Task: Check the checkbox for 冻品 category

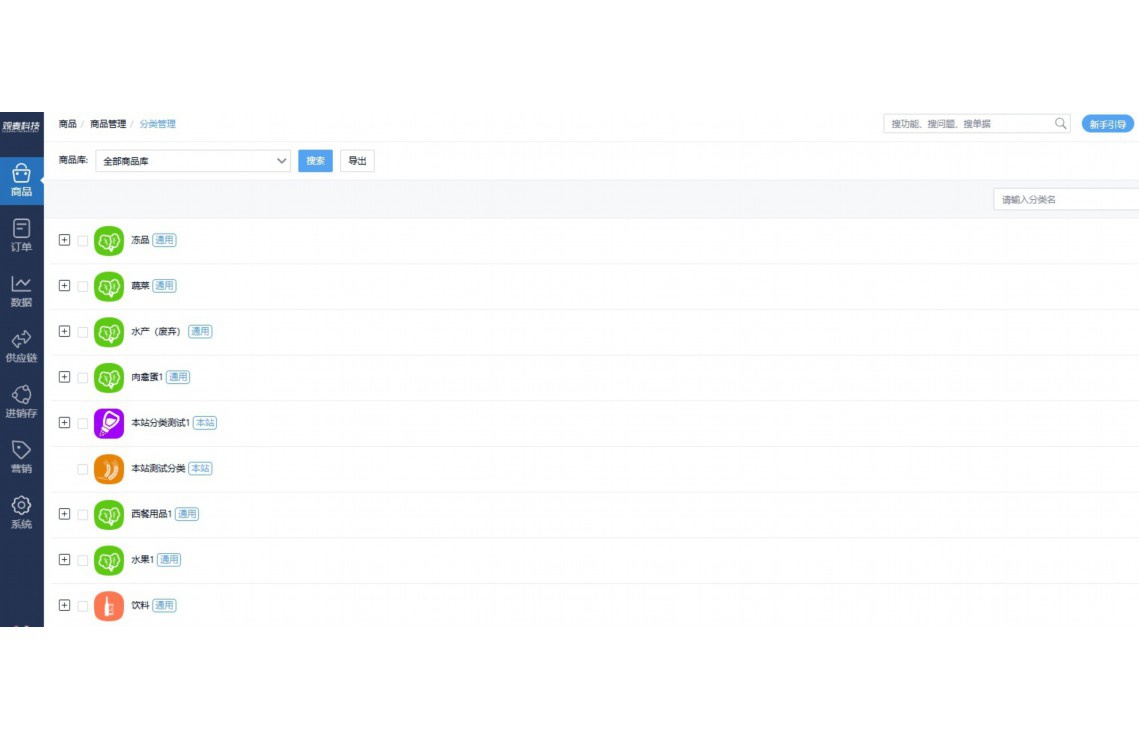Action: point(83,241)
